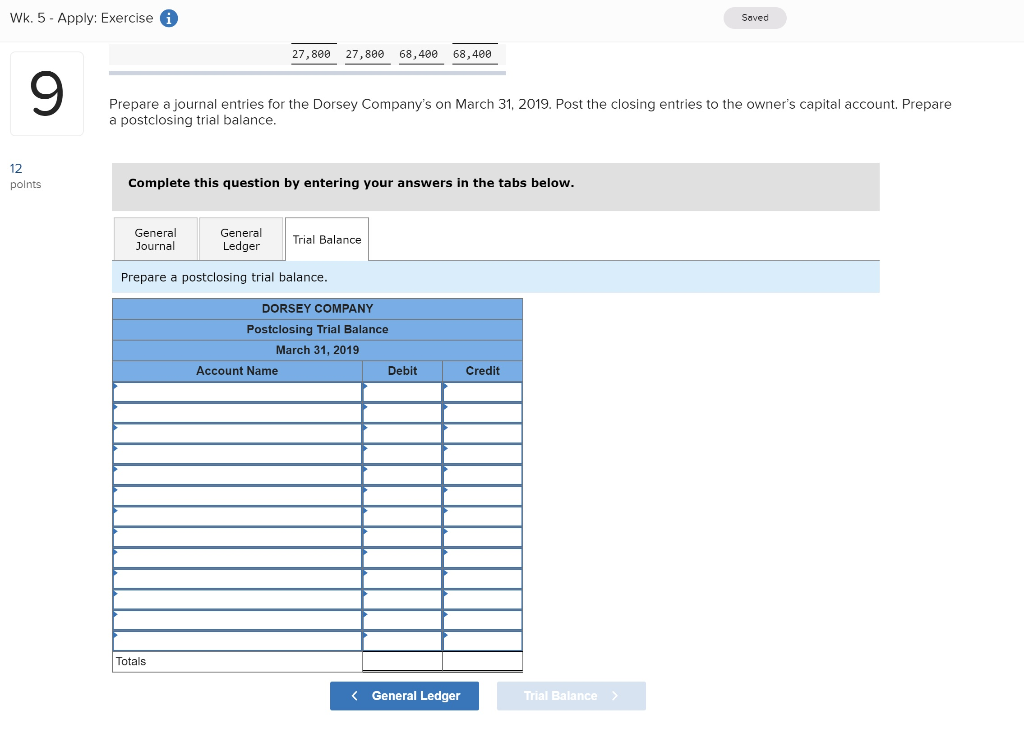Click the second row Debit input cell

(402, 412)
